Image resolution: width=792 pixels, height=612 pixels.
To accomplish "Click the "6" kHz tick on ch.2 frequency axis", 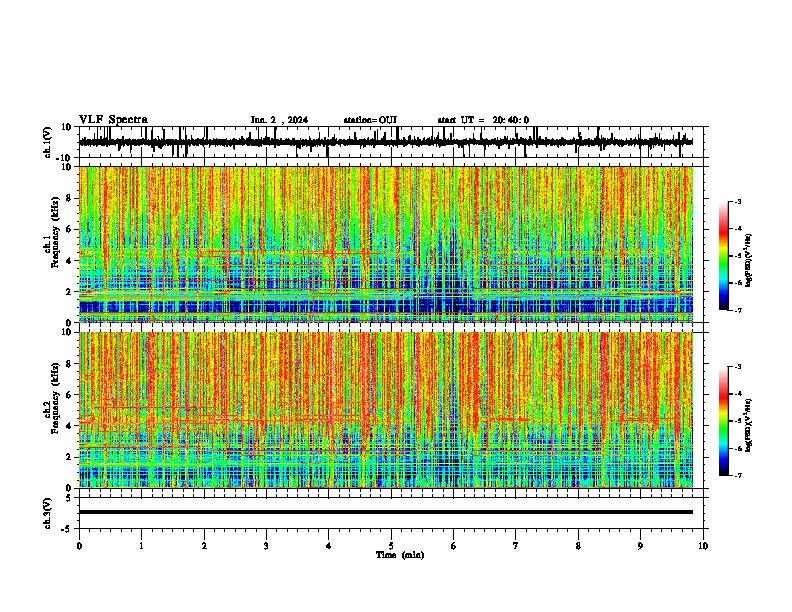I will click(x=69, y=394).
